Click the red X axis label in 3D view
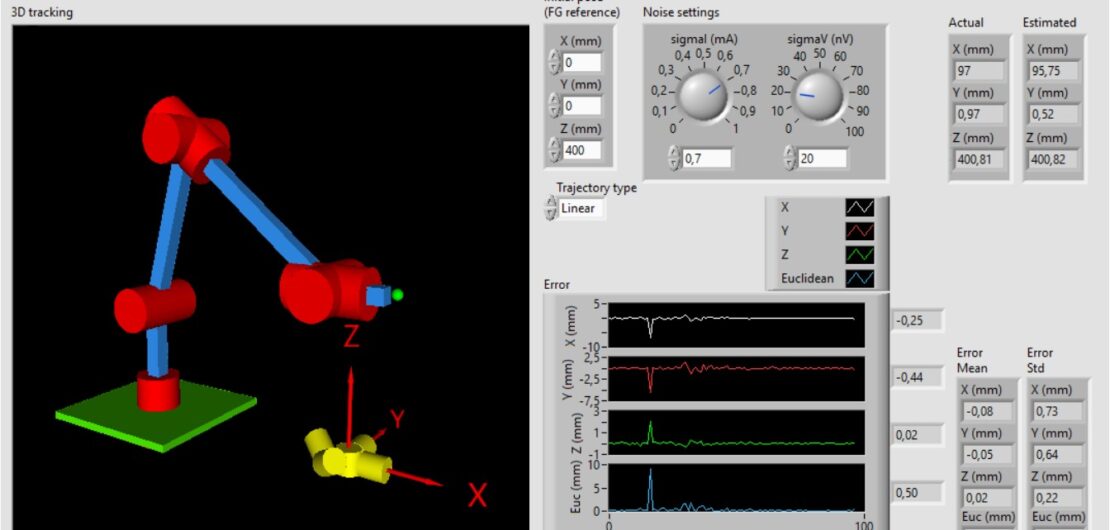The image size is (1110, 530). click(478, 495)
